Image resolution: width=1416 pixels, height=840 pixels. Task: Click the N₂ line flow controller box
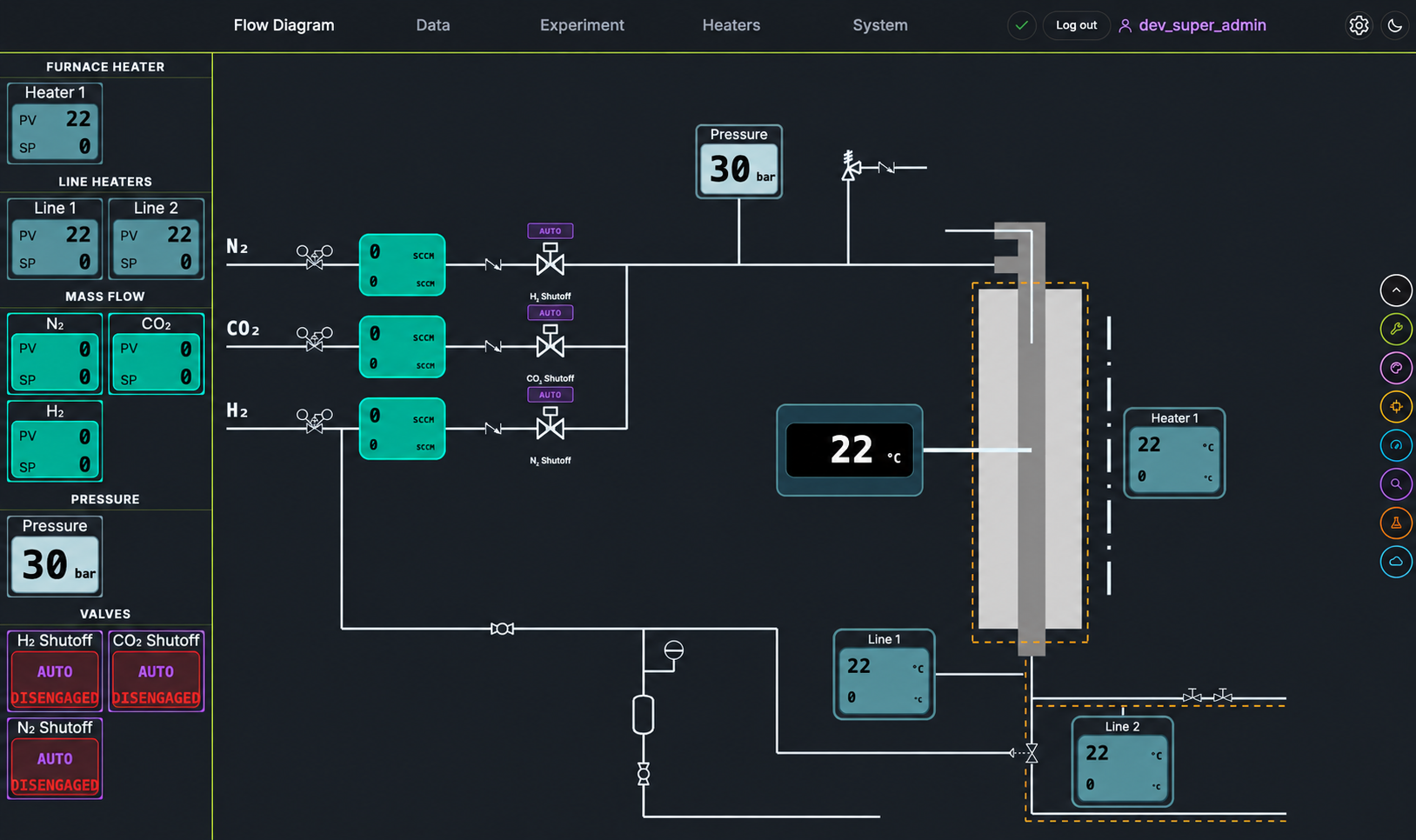coord(402,264)
